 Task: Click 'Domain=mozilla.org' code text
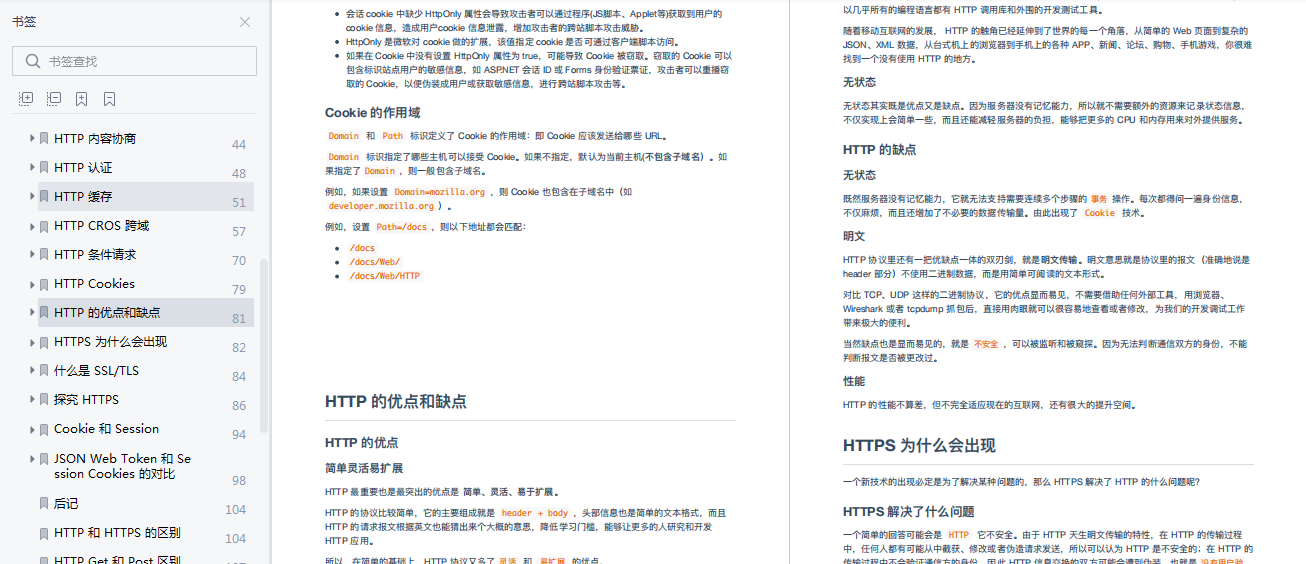click(440, 192)
